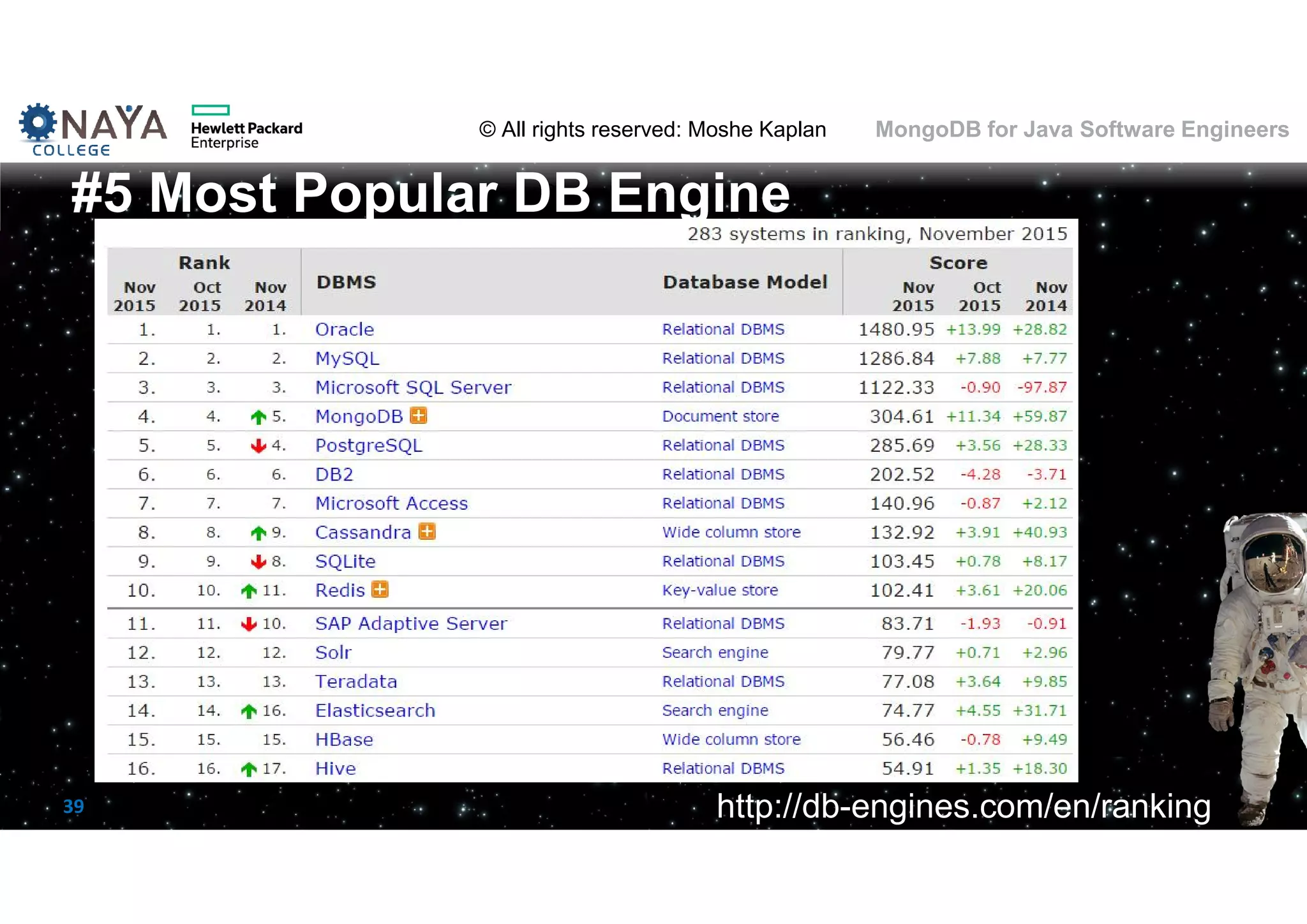The image size is (1307, 924).
Task: Open the Oracle DBMS link
Action: tap(345, 329)
